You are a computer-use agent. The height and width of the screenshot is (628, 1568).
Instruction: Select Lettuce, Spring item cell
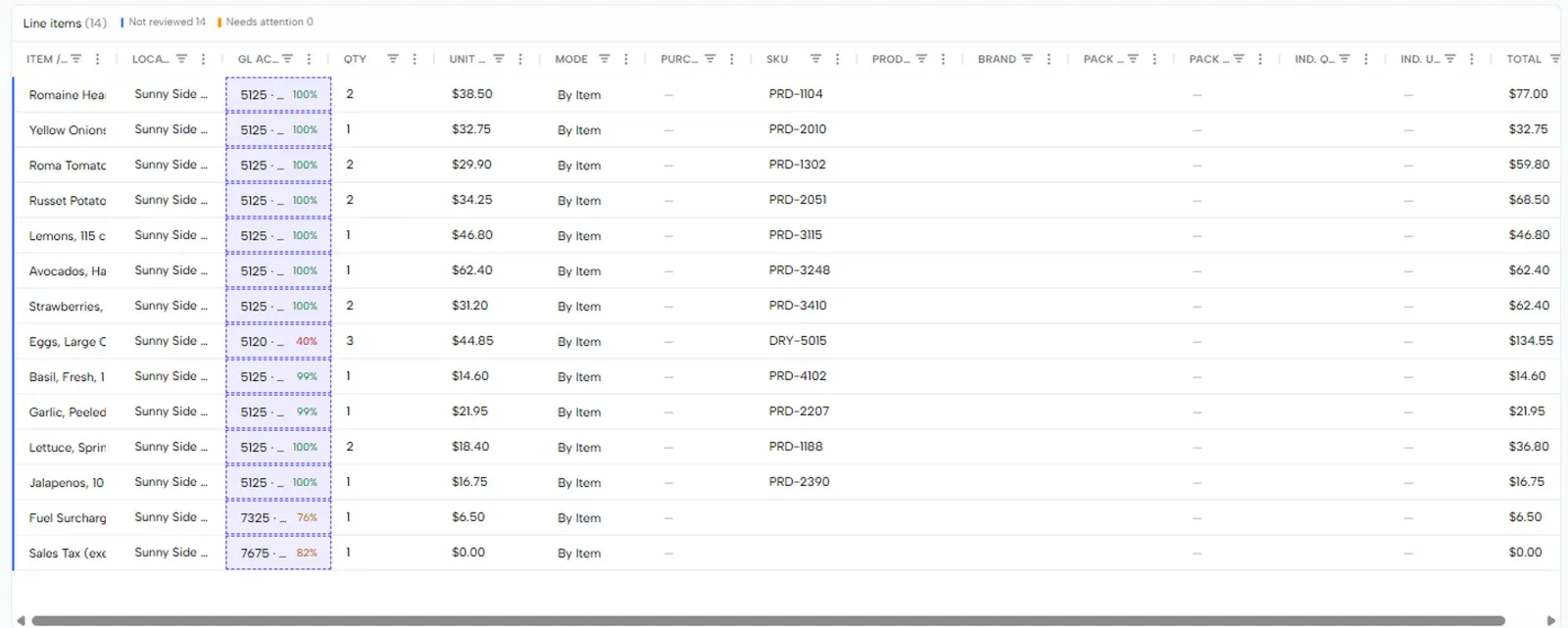[x=68, y=448]
